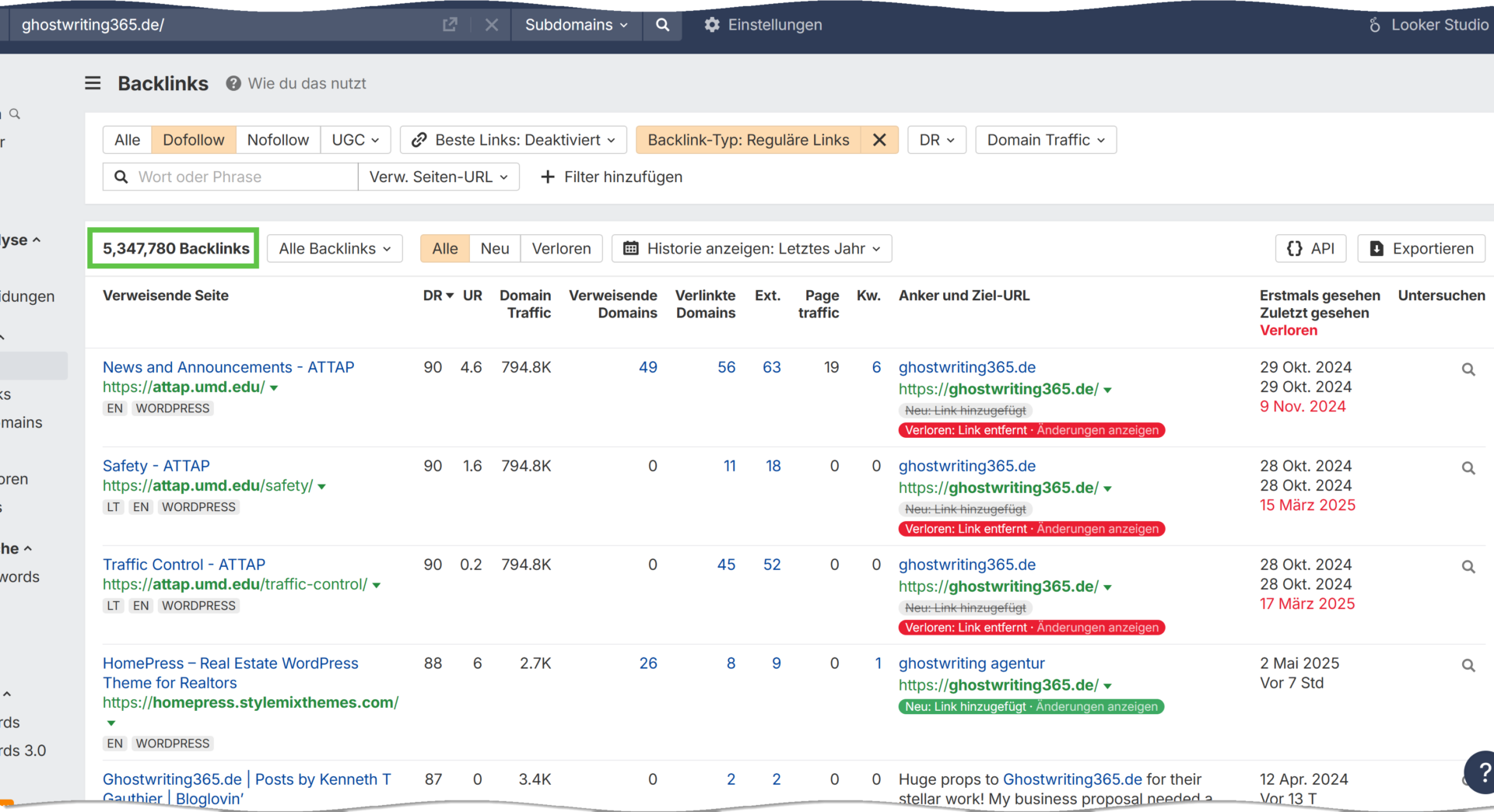Click the magnifier icon in the Untersuchen column first row
Viewport: 1494px width, 812px height.
(x=1470, y=369)
